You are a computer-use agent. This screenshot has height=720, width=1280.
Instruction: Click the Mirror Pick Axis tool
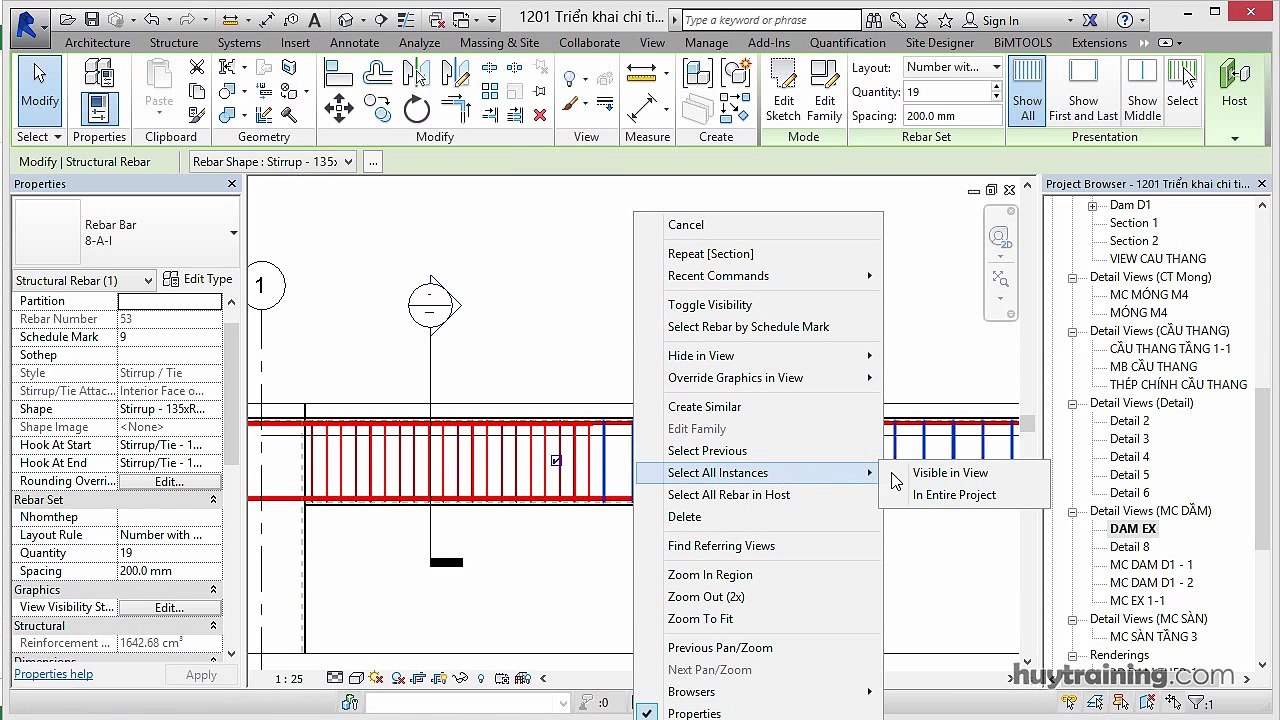pyautogui.click(x=415, y=73)
